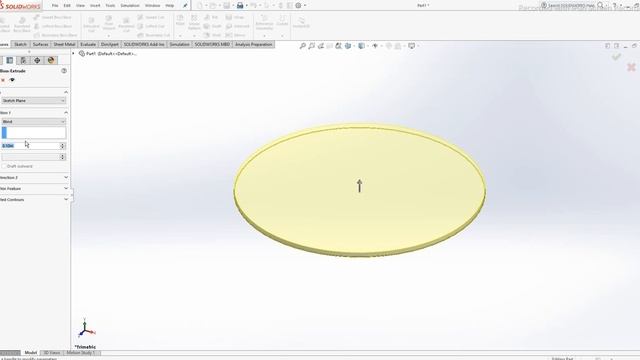Cancel the extrude with the red X in viewport corner
This screenshot has width=640, height=360.
(631, 67)
